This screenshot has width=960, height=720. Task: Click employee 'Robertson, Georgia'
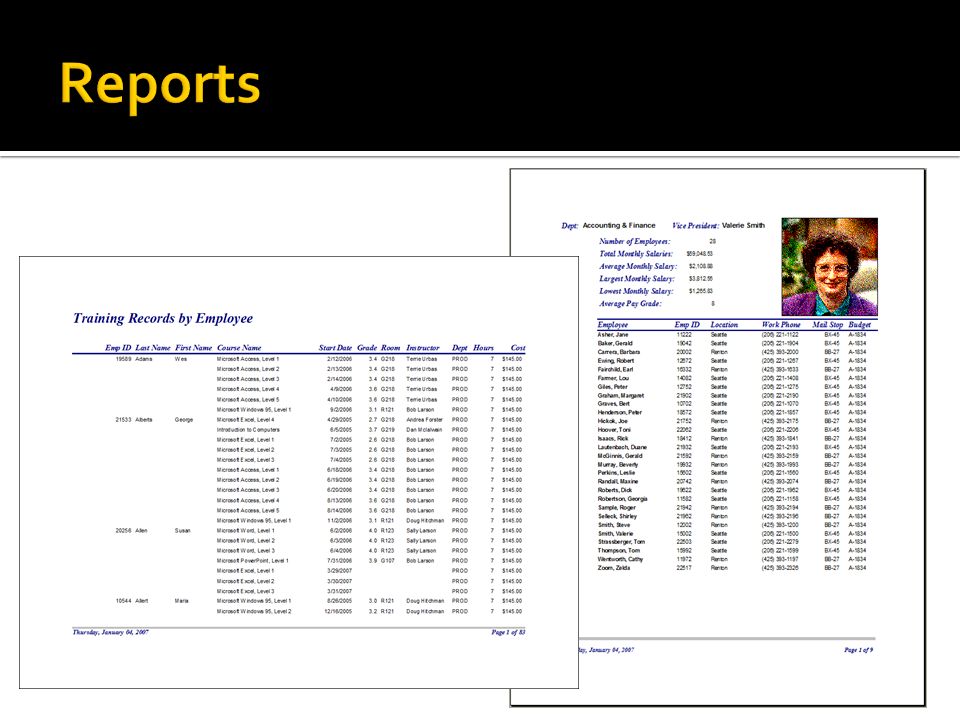pyautogui.click(x=623, y=499)
